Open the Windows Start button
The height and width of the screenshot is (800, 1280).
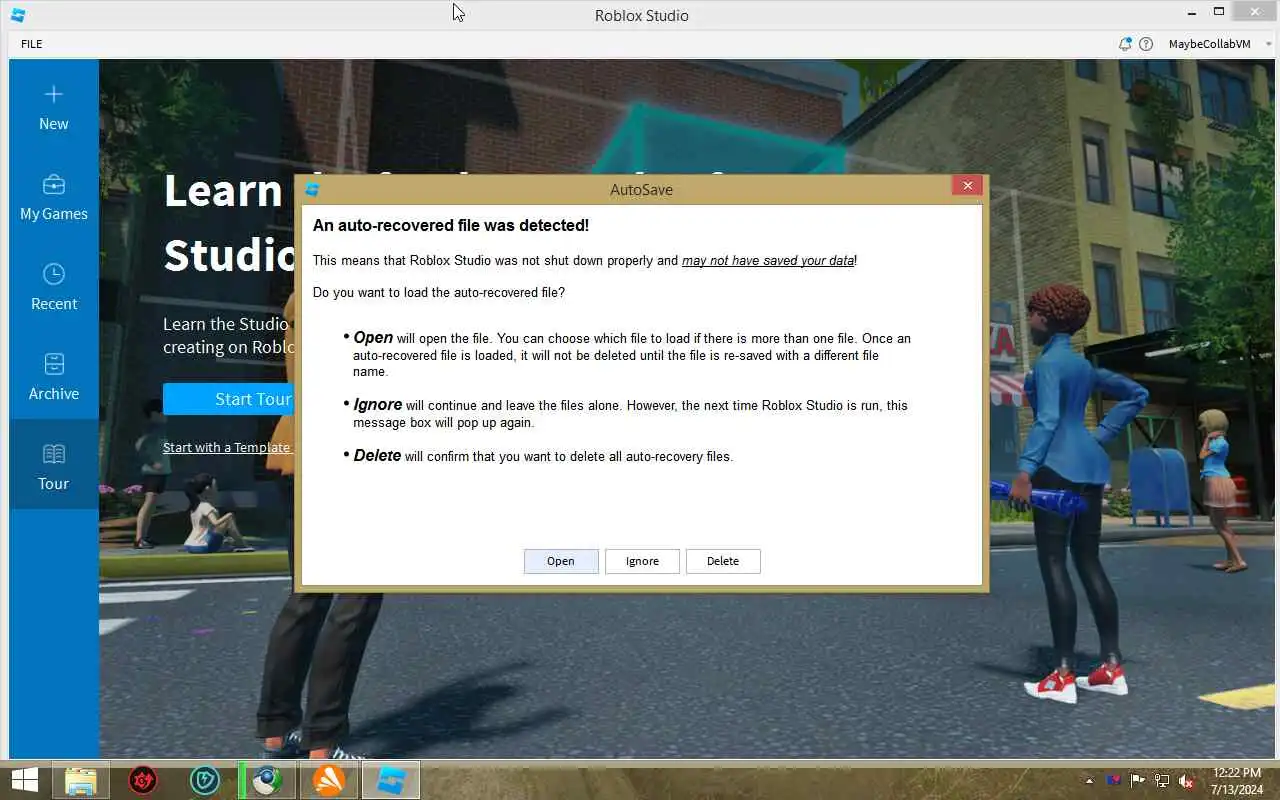[24, 780]
